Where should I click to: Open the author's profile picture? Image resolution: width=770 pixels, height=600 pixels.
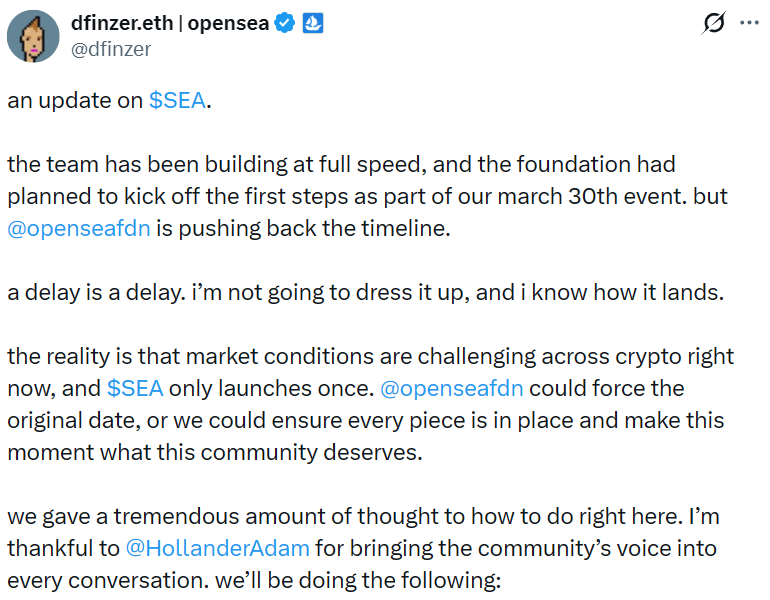point(32,36)
